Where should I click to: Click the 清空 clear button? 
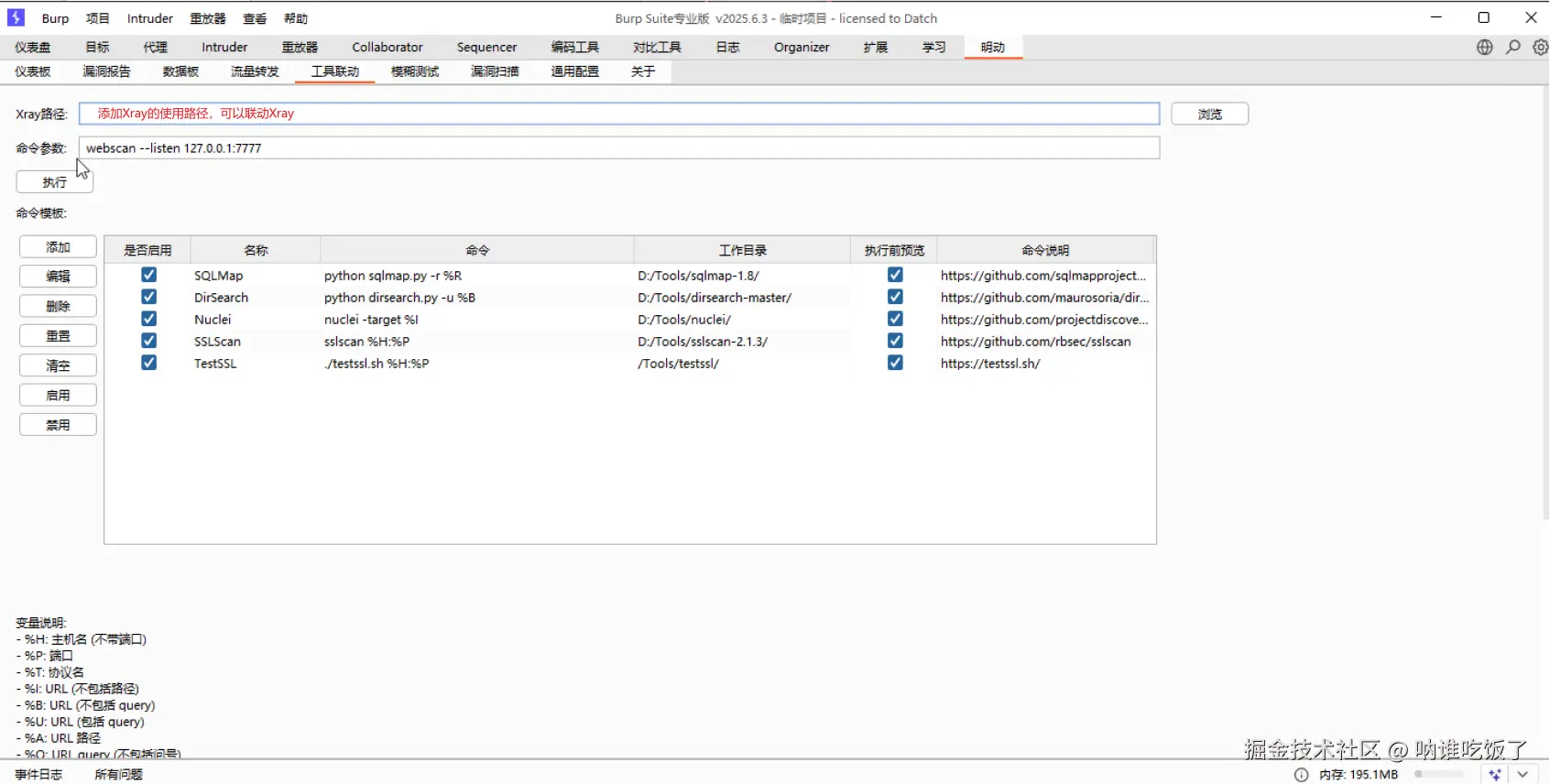point(58,365)
